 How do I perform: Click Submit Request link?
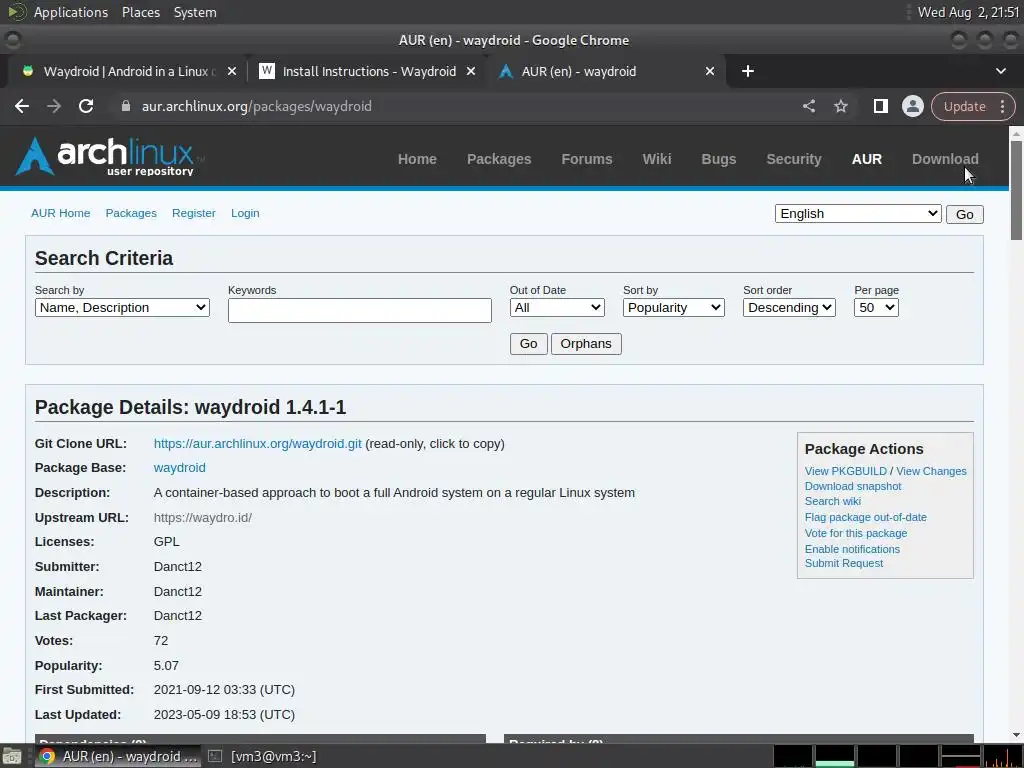843,563
